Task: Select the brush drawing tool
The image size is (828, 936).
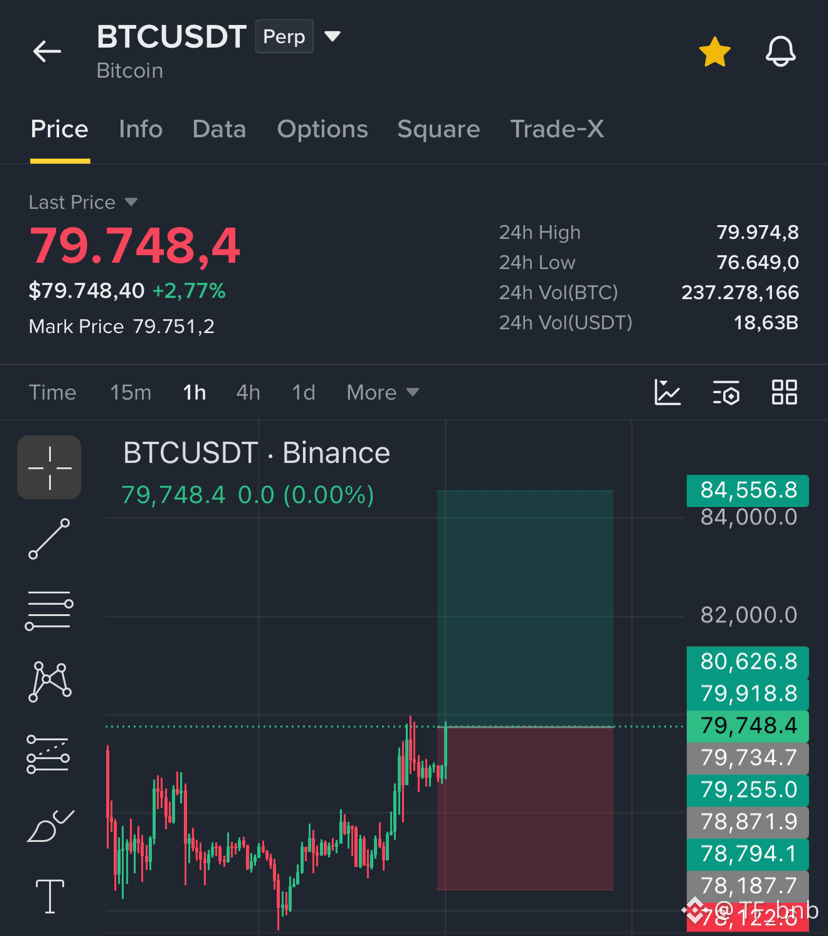Action: [51, 826]
